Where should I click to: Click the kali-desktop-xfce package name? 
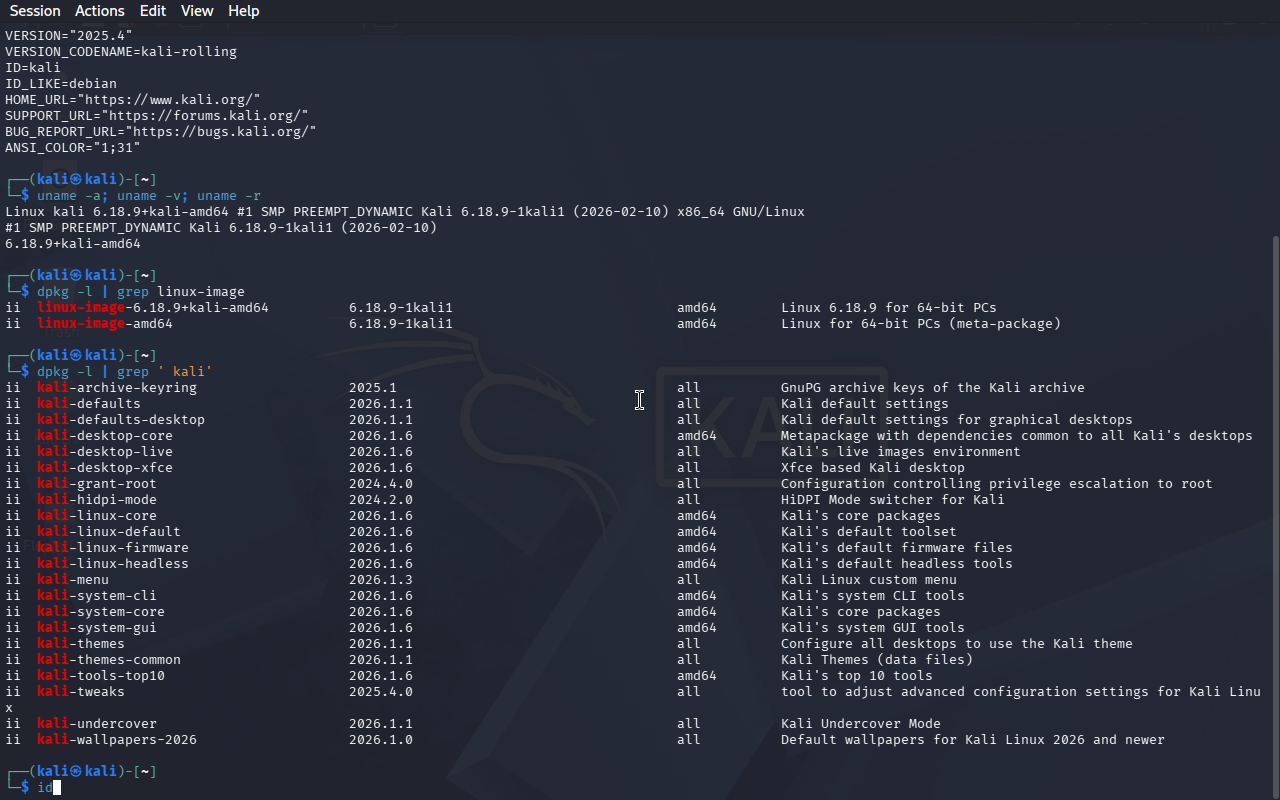[104, 468]
